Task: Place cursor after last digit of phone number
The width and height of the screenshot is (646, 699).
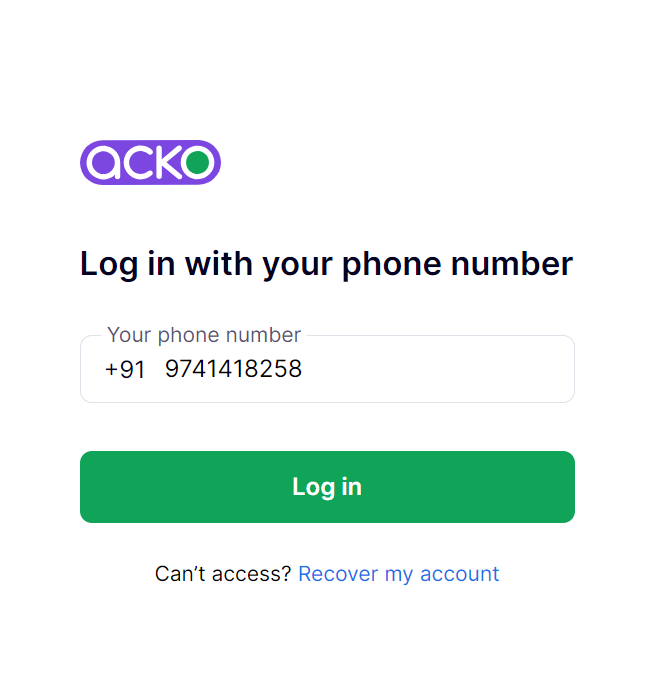Action: click(303, 369)
